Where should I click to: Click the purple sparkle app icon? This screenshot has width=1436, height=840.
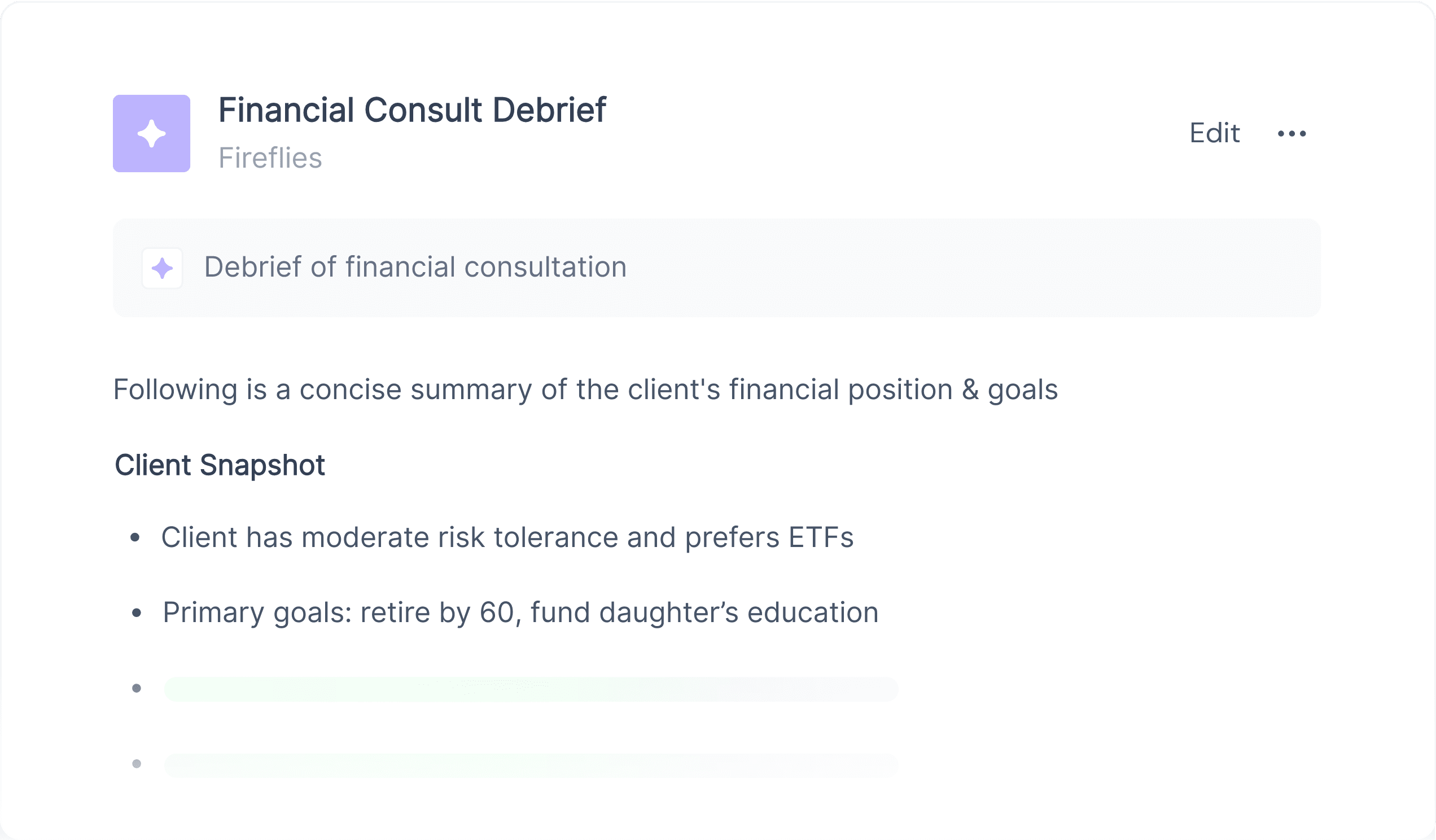(x=152, y=133)
